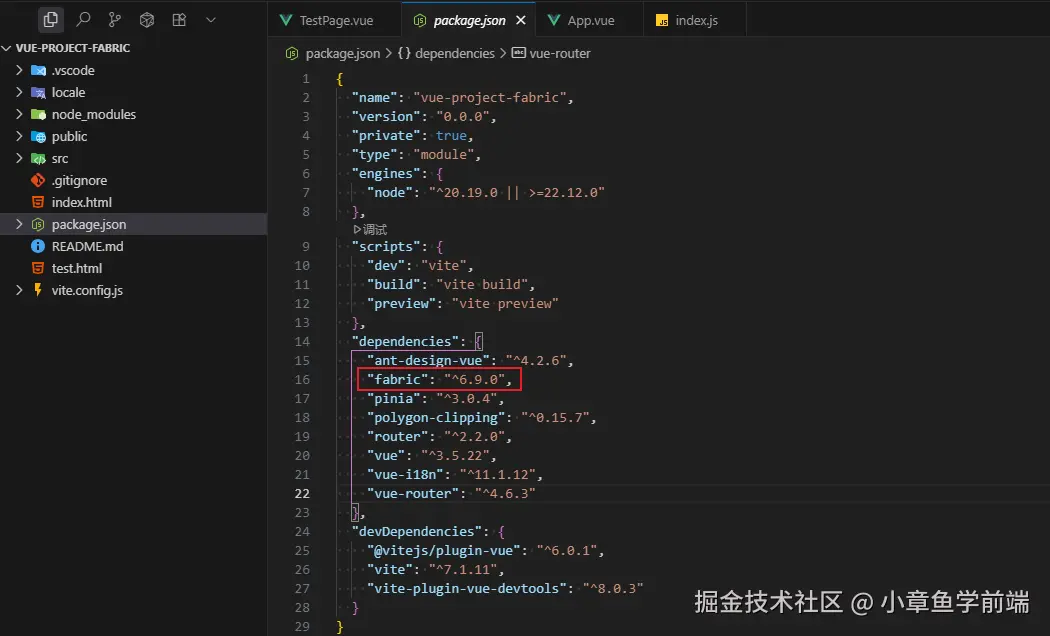The width and height of the screenshot is (1050, 636).
Task: Open the cube-shaped activity bar icon
Action: click(147, 20)
